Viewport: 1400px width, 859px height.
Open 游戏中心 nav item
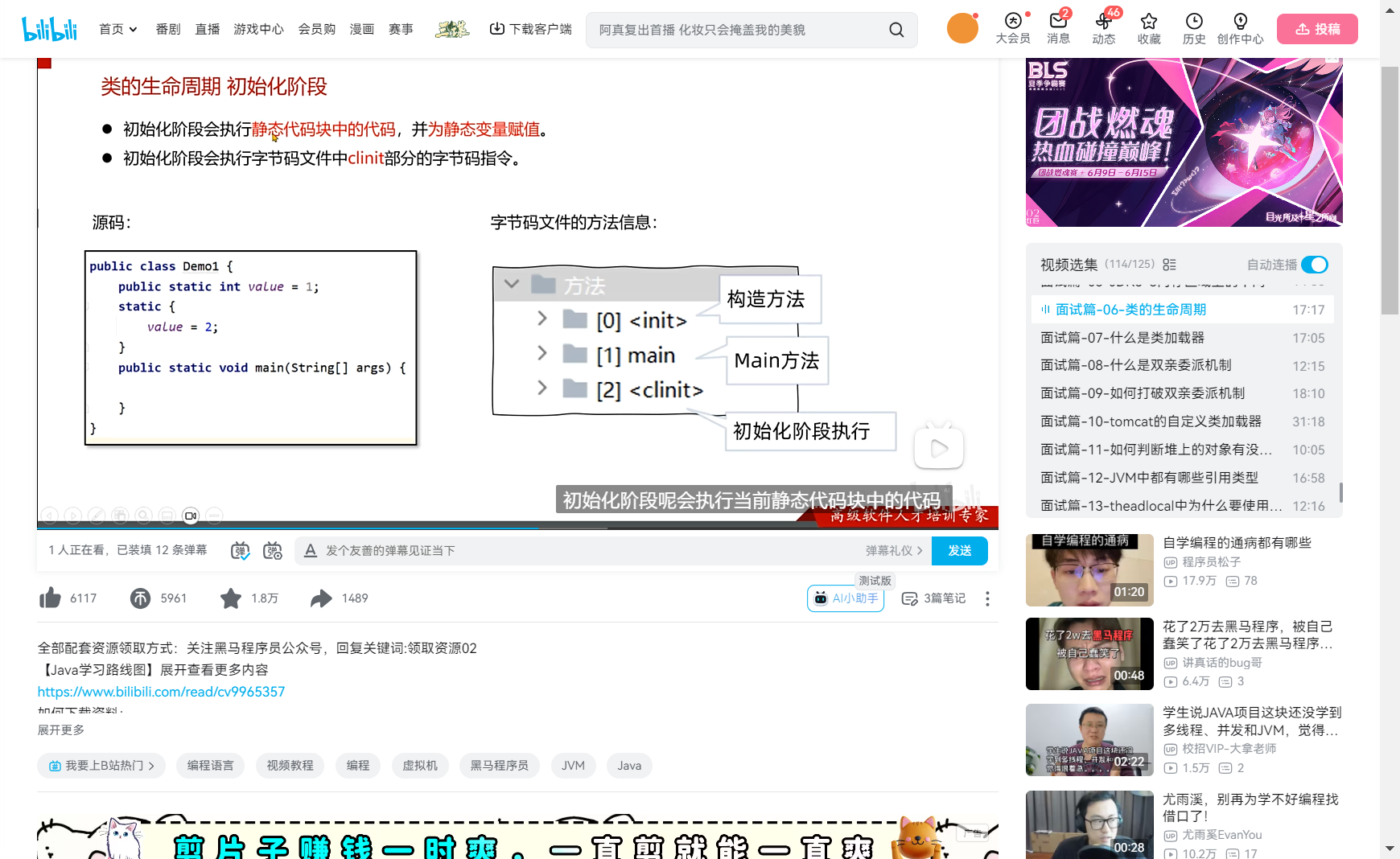point(258,29)
